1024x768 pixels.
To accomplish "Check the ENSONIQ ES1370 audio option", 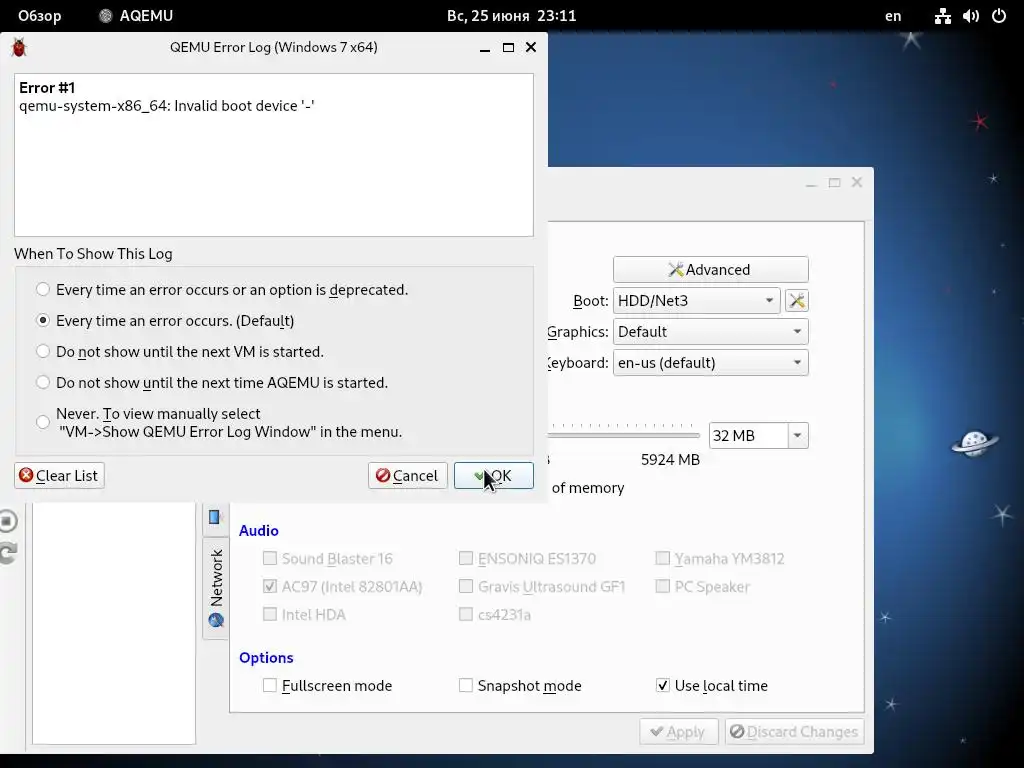I will click(x=466, y=558).
